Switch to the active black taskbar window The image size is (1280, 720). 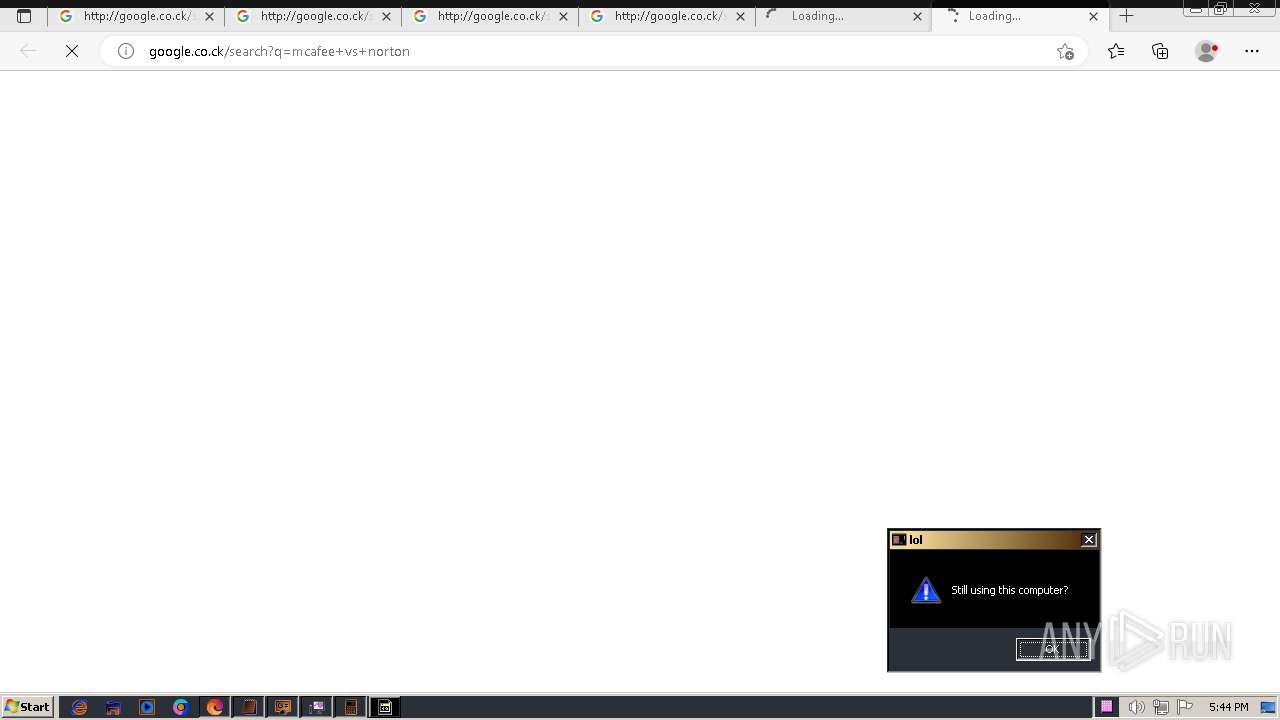pyautogui.click(x=385, y=707)
